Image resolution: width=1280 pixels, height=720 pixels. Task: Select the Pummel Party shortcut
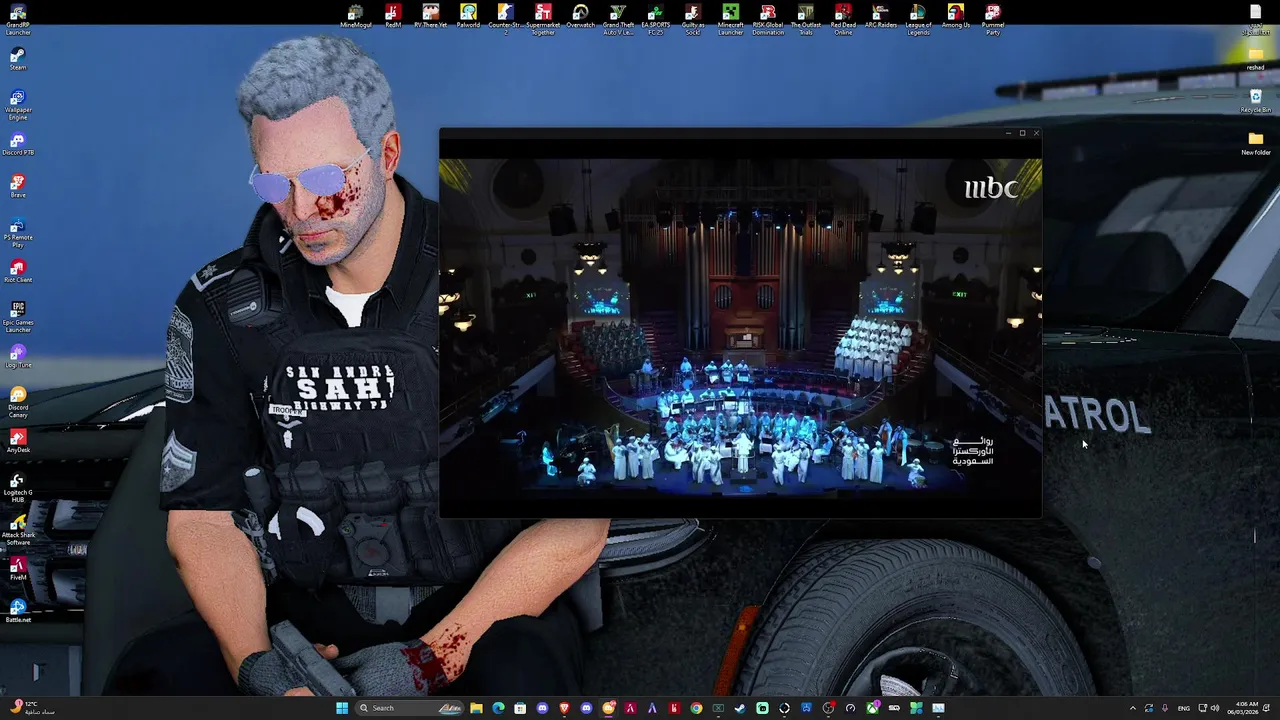(993, 19)
